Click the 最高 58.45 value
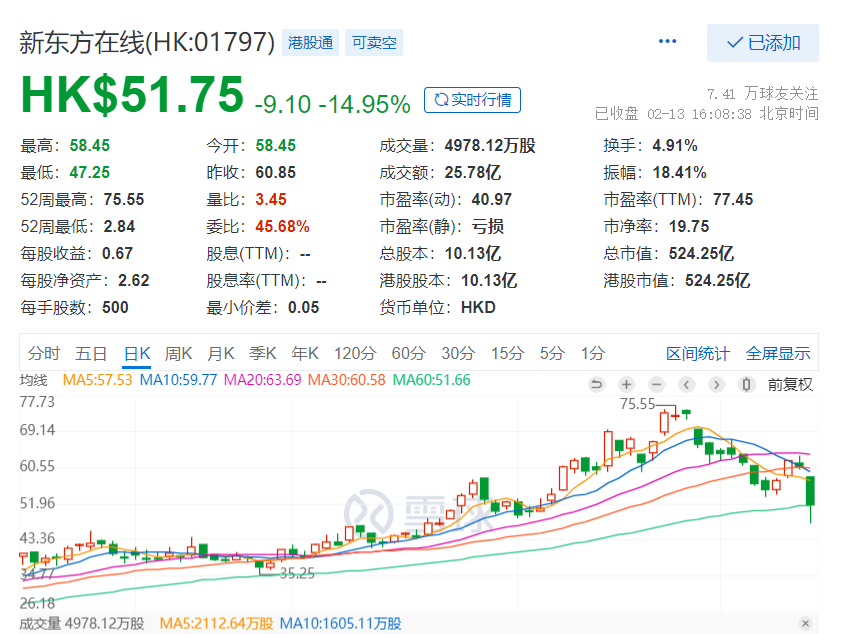 89,145
